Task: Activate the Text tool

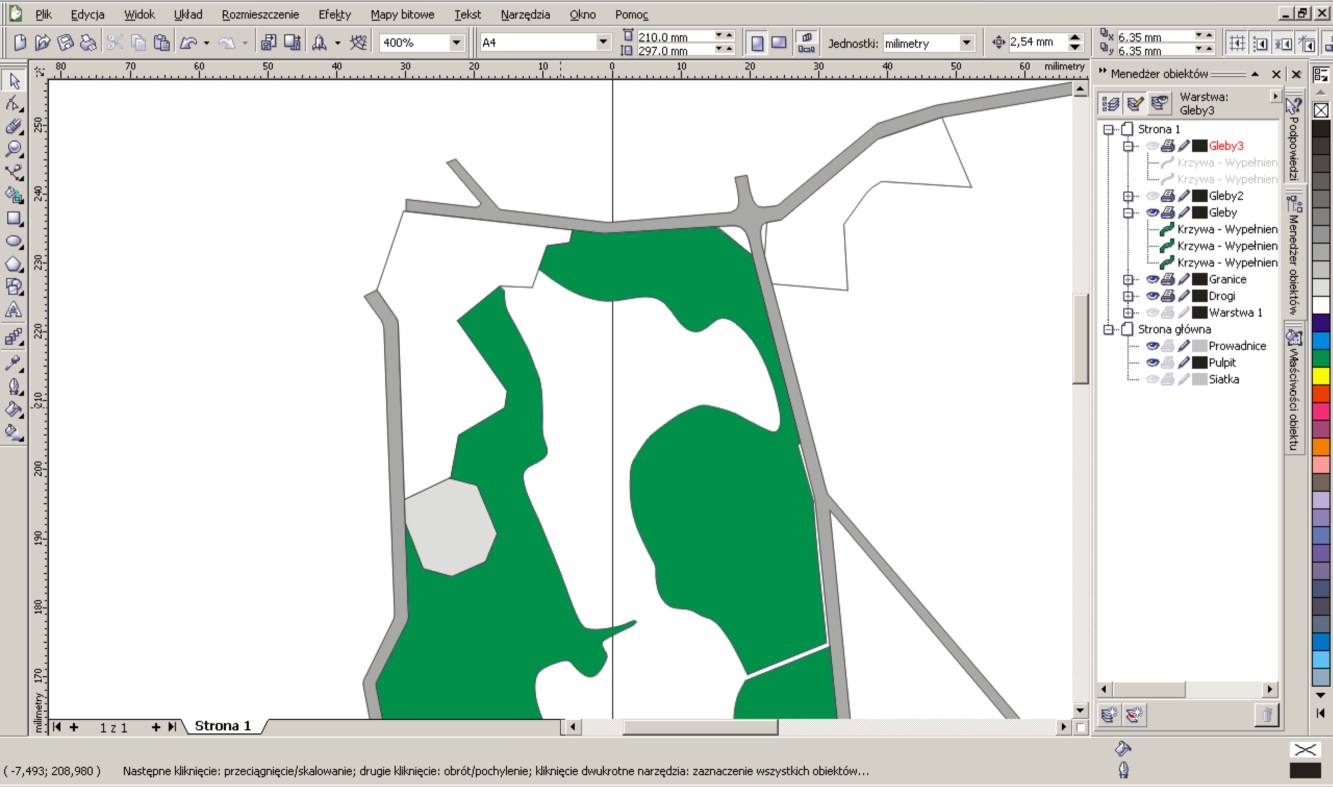Action: tap(14, 310)
